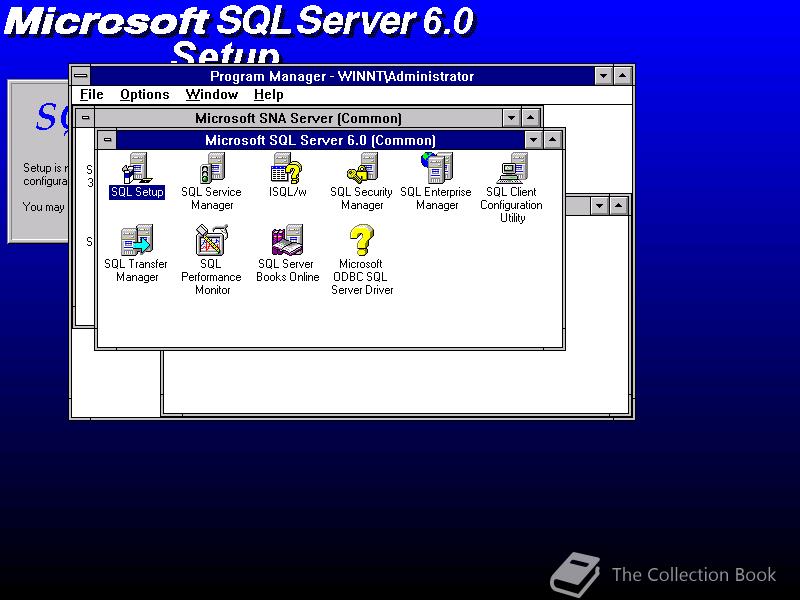
Task: Select SQL Performance Monitor icon
Action: (x=212, y=240)
